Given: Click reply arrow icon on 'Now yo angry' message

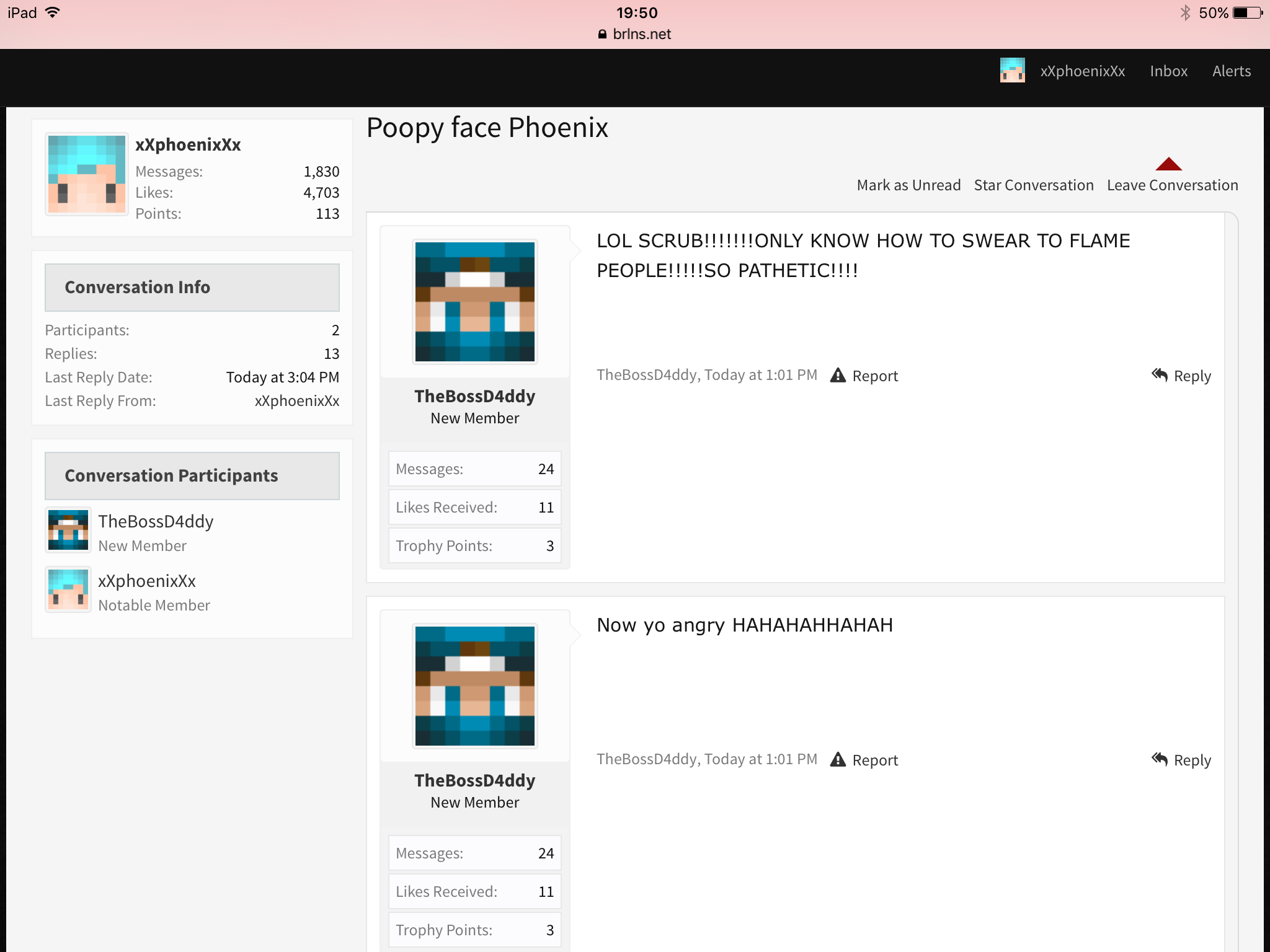Looking at the screenshot, I should [x=1159, y=759].
